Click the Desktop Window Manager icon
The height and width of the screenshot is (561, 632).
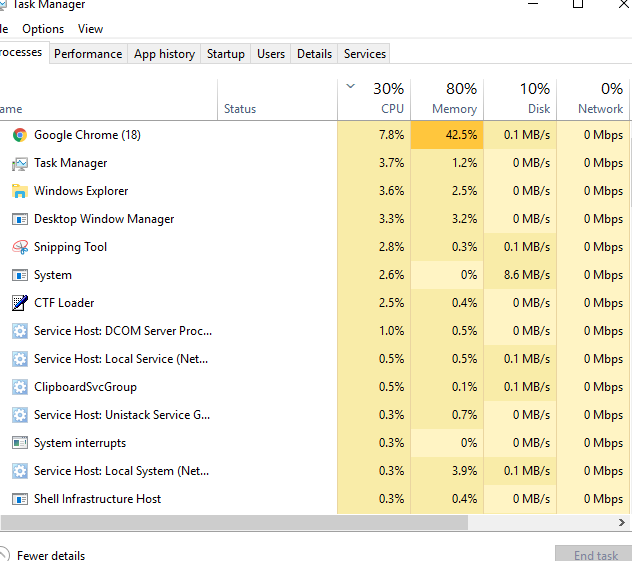(20, 219)
